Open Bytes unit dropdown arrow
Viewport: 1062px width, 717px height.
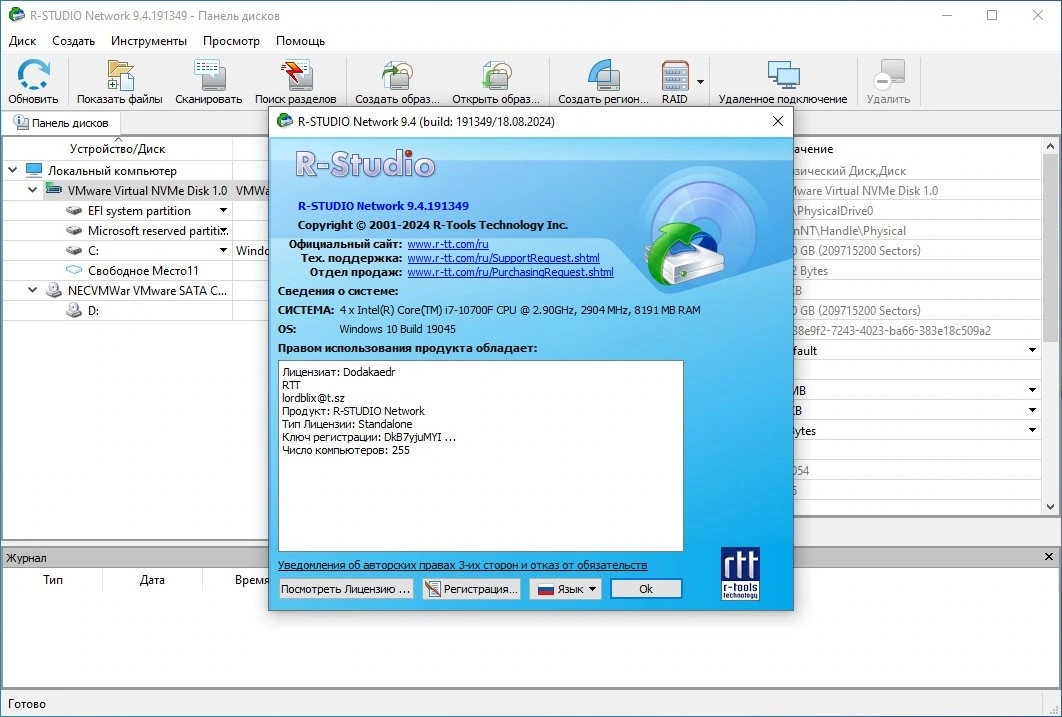[1032, 431]
